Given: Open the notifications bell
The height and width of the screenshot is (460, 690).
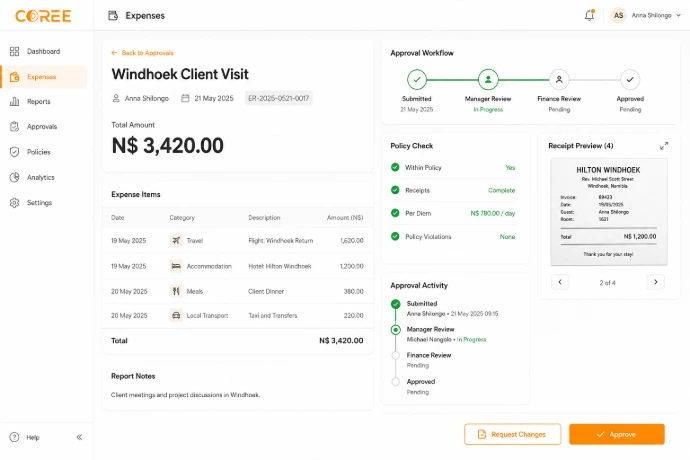Looking at the screenshot, I should [589, 15].
